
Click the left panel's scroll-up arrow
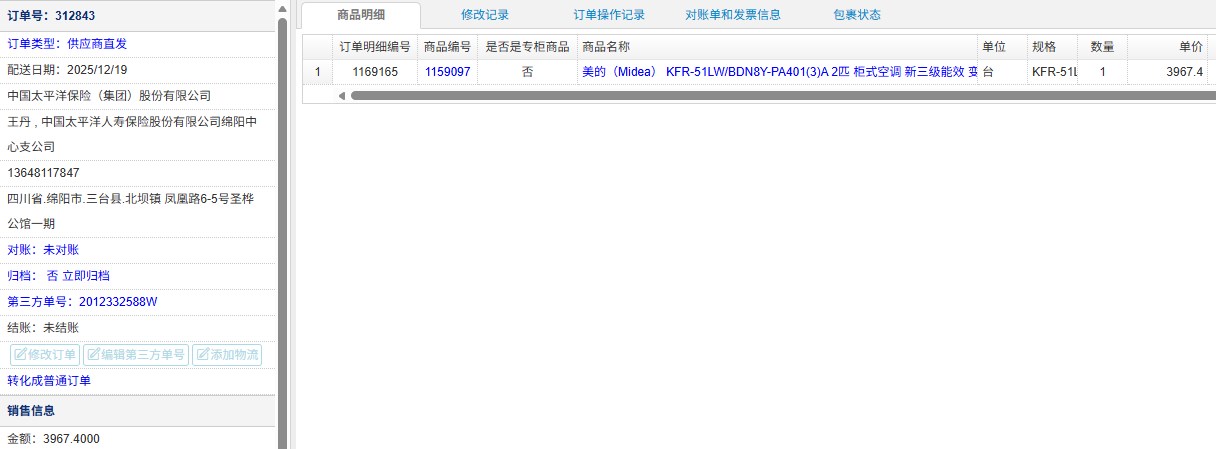pyautogui.click(x=282, y=8)
